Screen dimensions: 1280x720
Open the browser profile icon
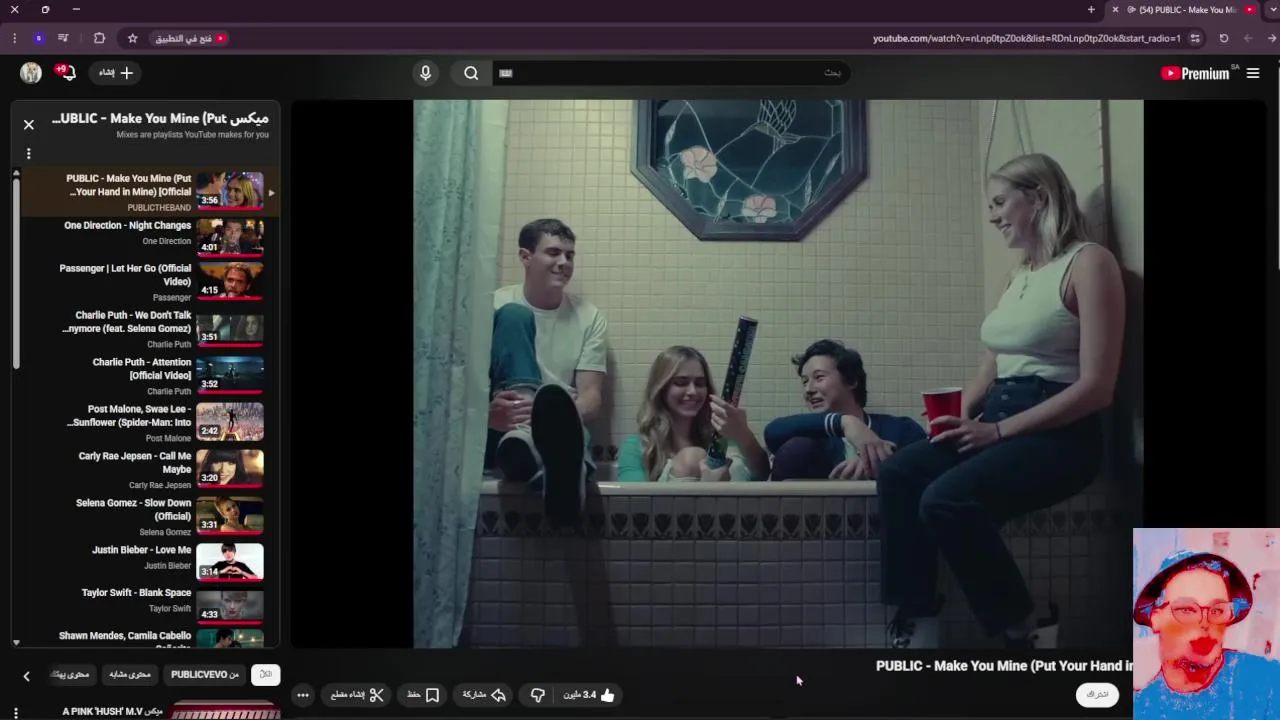[38, 38]
